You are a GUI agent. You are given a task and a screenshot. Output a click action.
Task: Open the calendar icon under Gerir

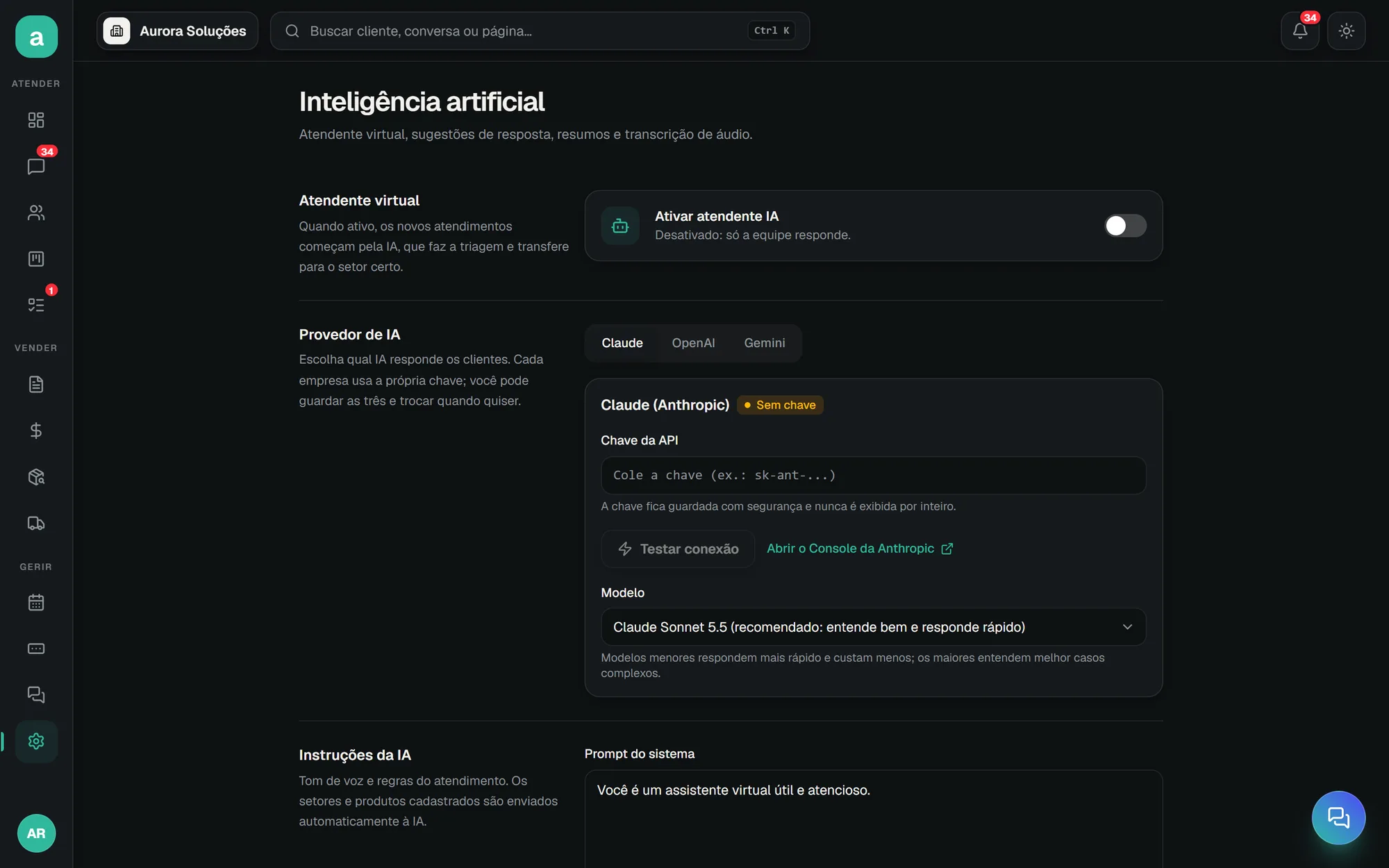click(x=36, y=602)
